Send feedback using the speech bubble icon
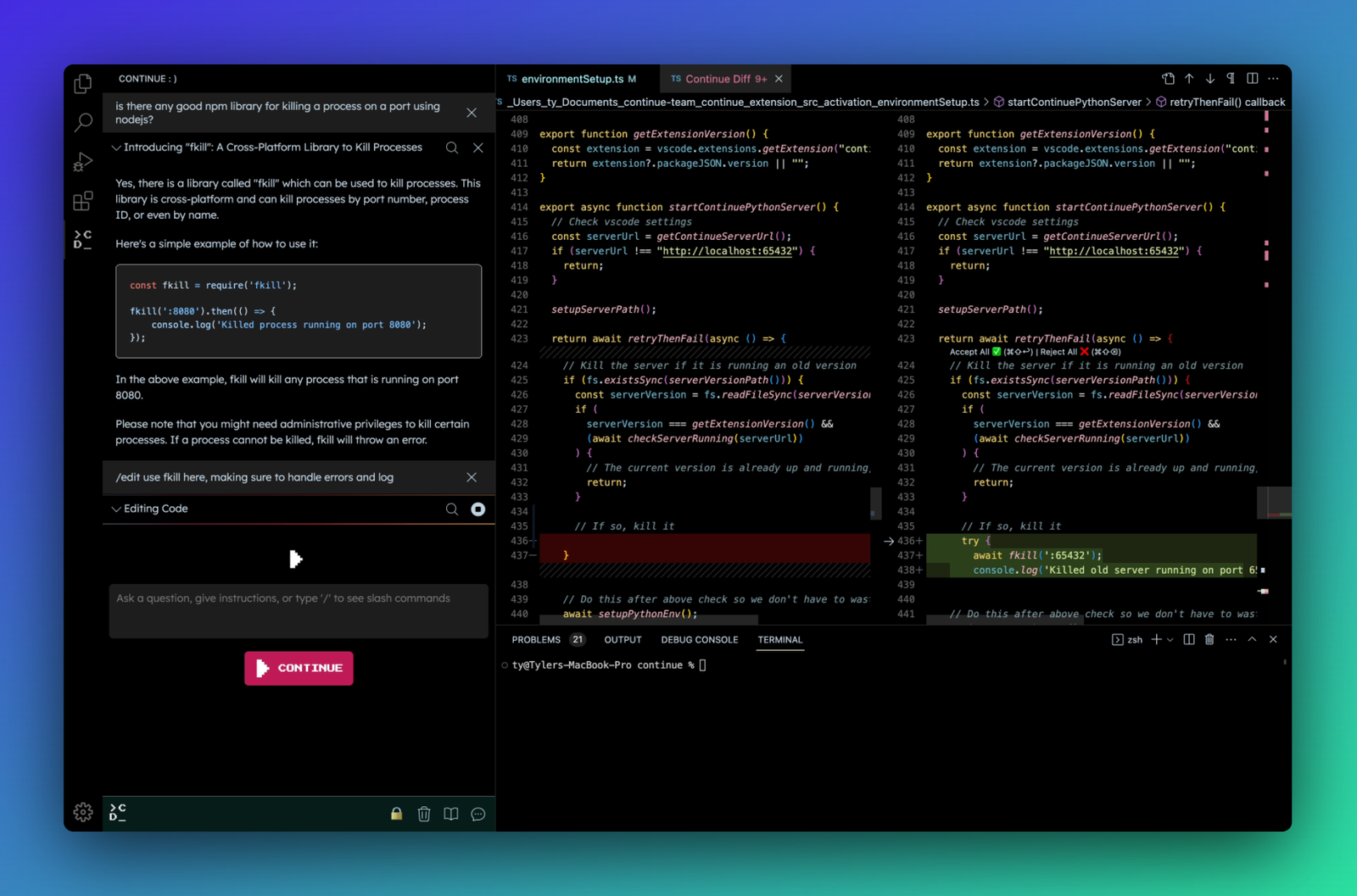 click(x=477, y=814)
